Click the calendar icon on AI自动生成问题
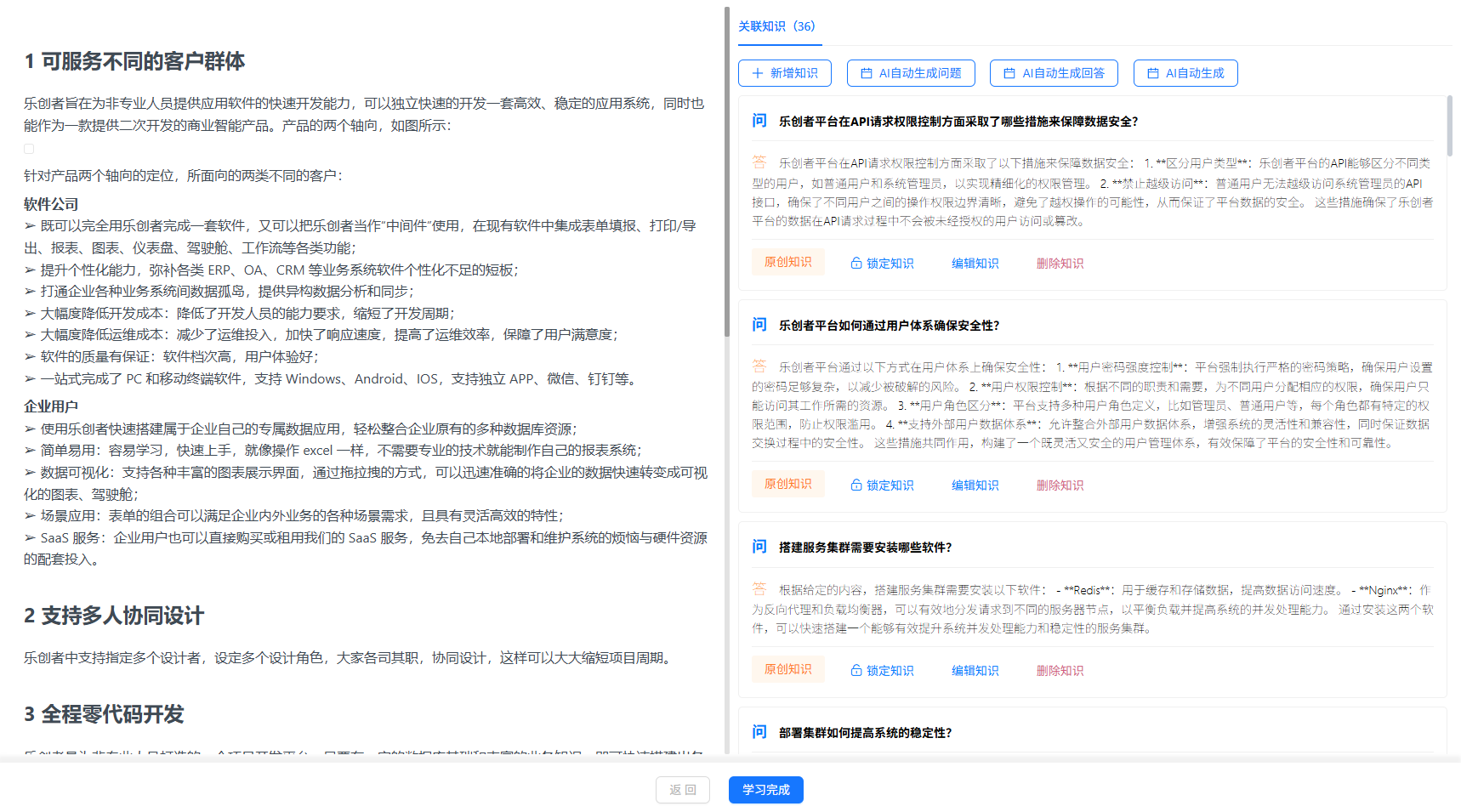 867,73
